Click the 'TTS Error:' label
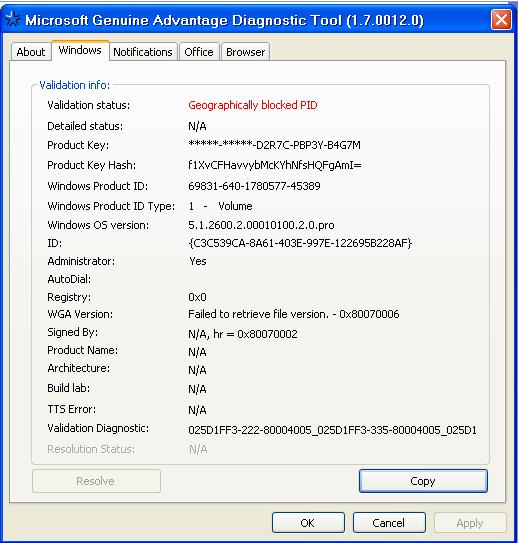The image size is (518, 543). [72, 409]
